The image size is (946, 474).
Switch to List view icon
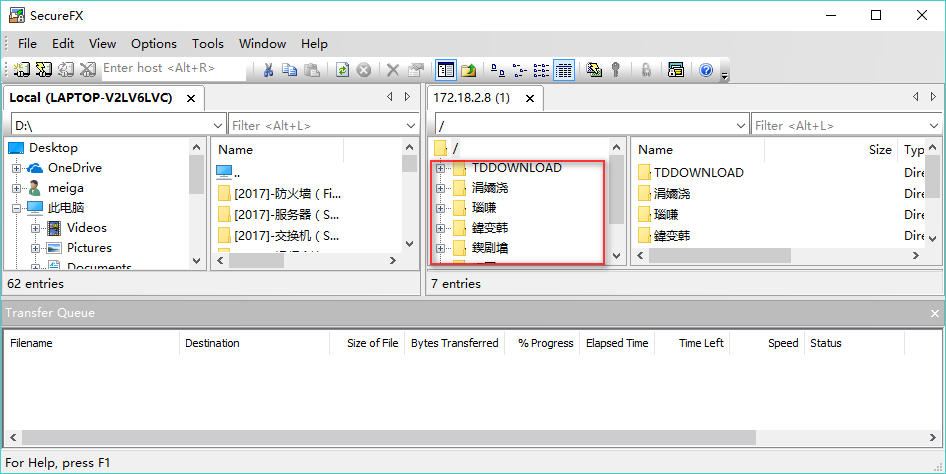[541, 70]
